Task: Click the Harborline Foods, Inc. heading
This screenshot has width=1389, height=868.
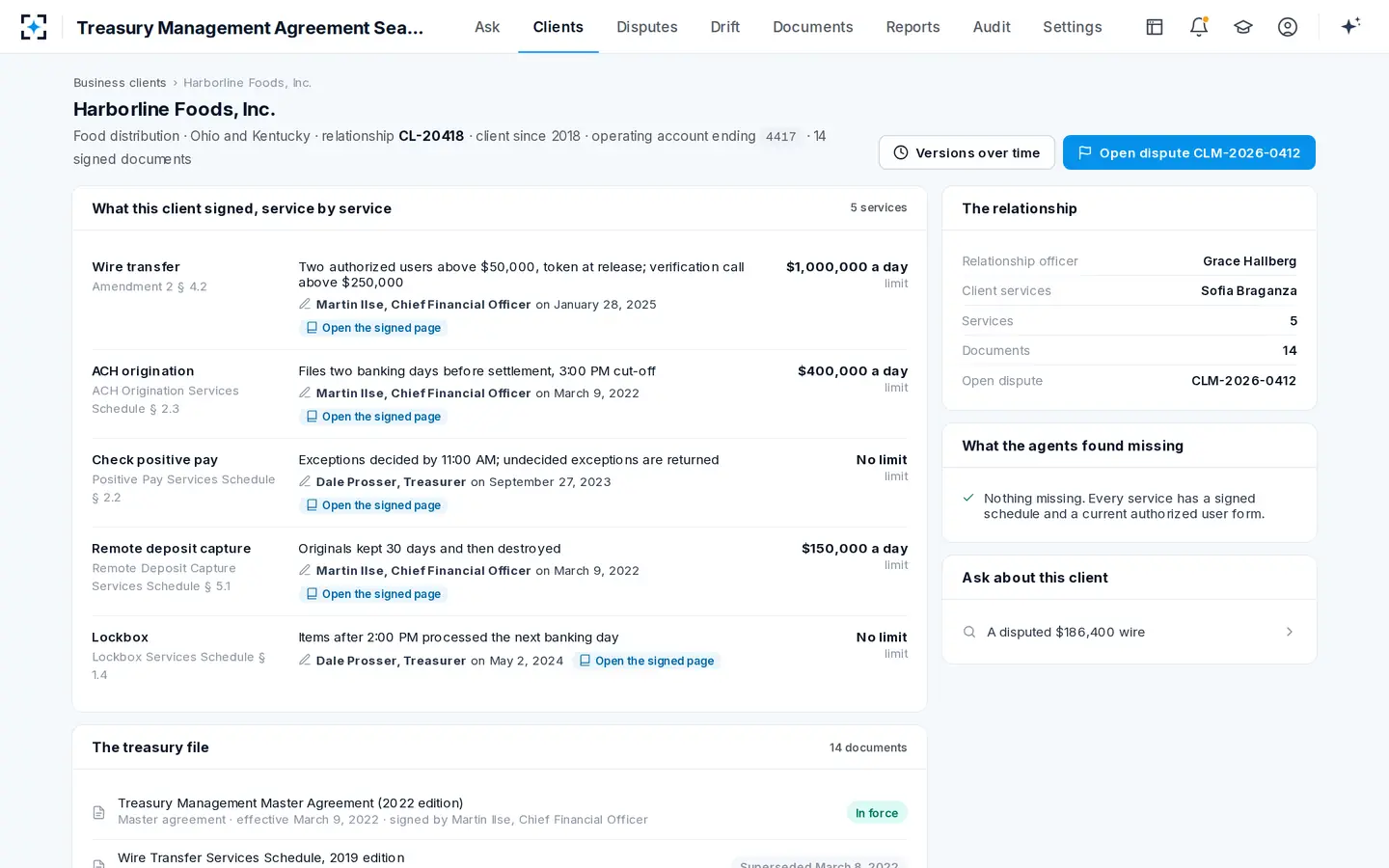Action: pos(175,109)
